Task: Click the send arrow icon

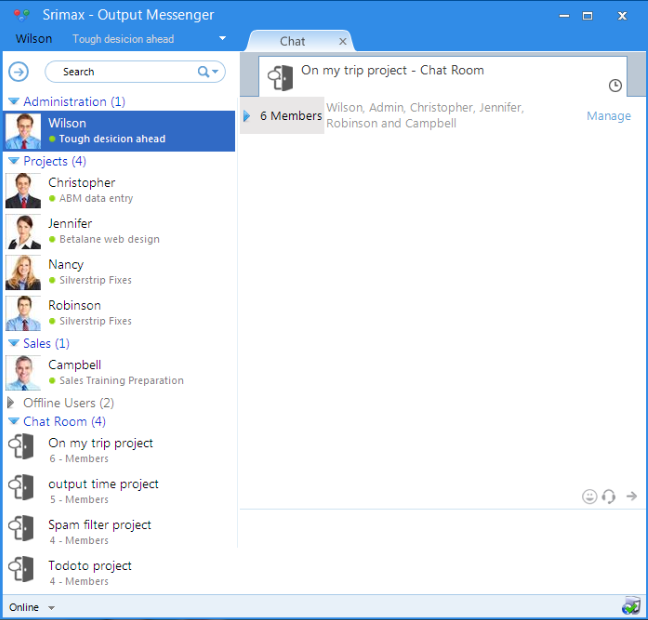Action: [x=631, y=496]
